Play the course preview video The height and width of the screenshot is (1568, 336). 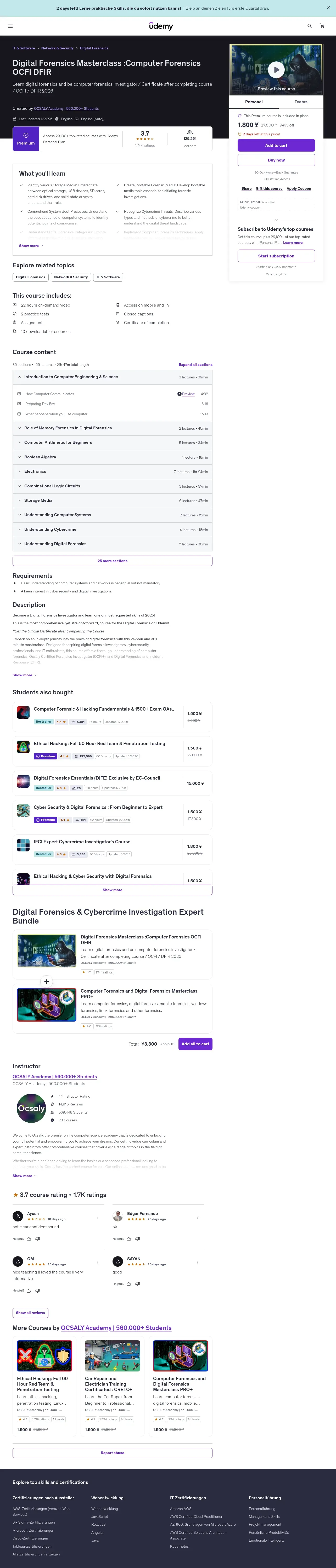click(276, 70)
